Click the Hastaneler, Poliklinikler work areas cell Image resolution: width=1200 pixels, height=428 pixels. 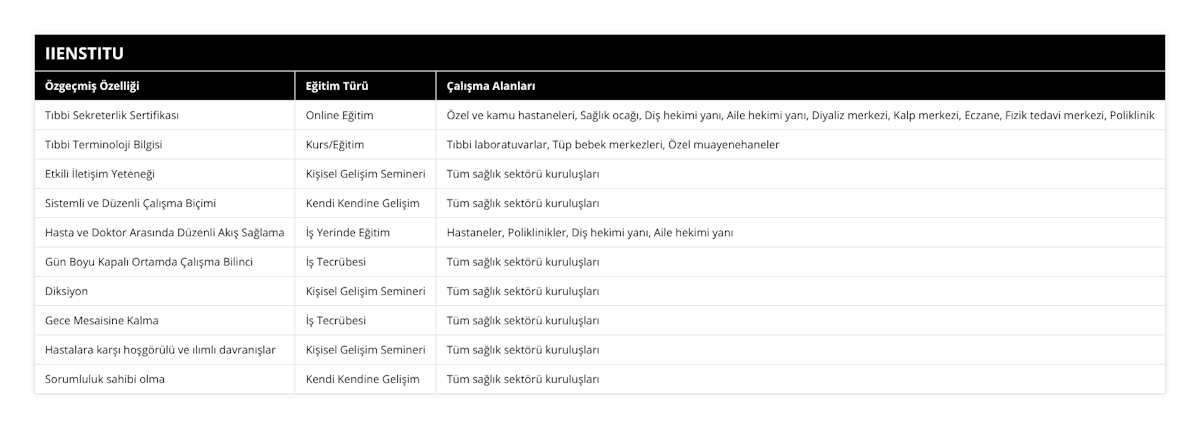pos(590,232)
